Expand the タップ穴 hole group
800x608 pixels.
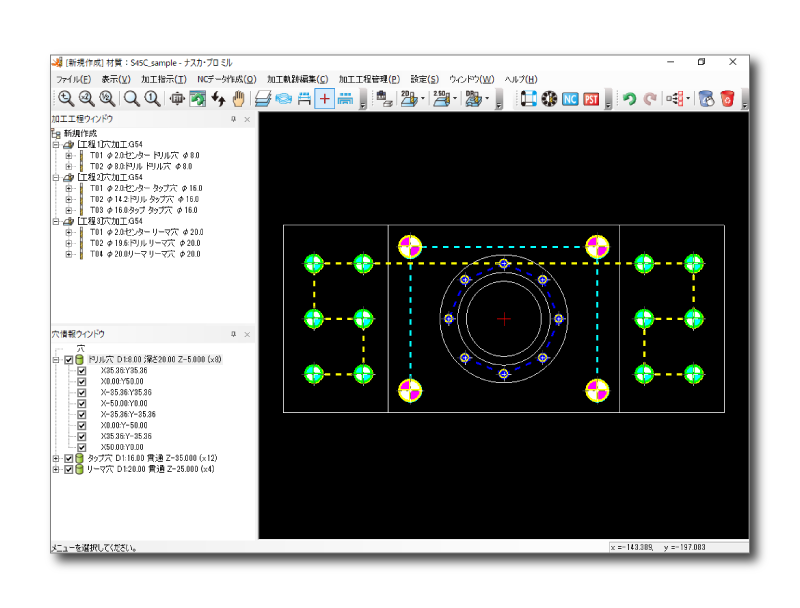56,459
